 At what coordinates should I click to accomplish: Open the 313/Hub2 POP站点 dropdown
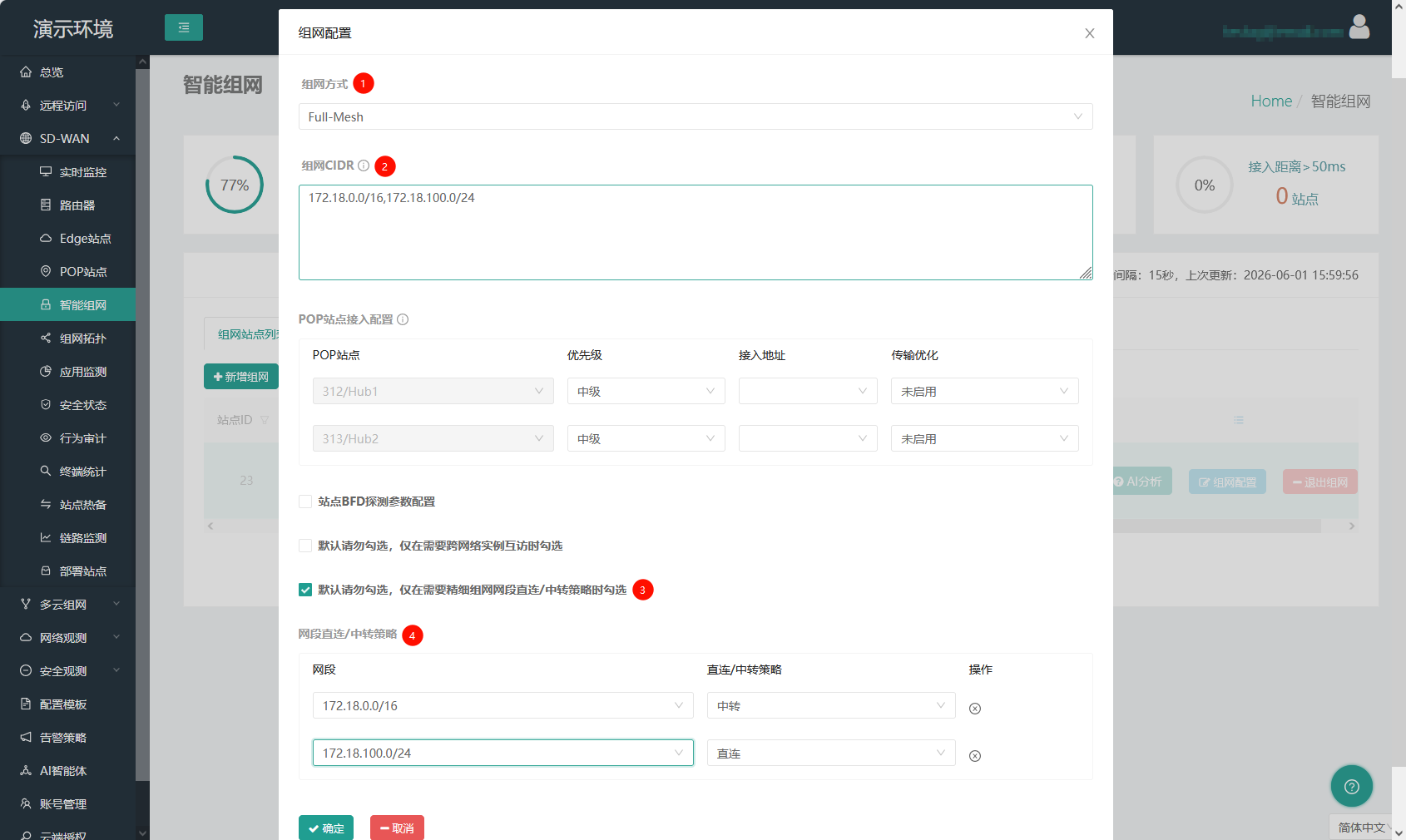(x=433, y=438)
